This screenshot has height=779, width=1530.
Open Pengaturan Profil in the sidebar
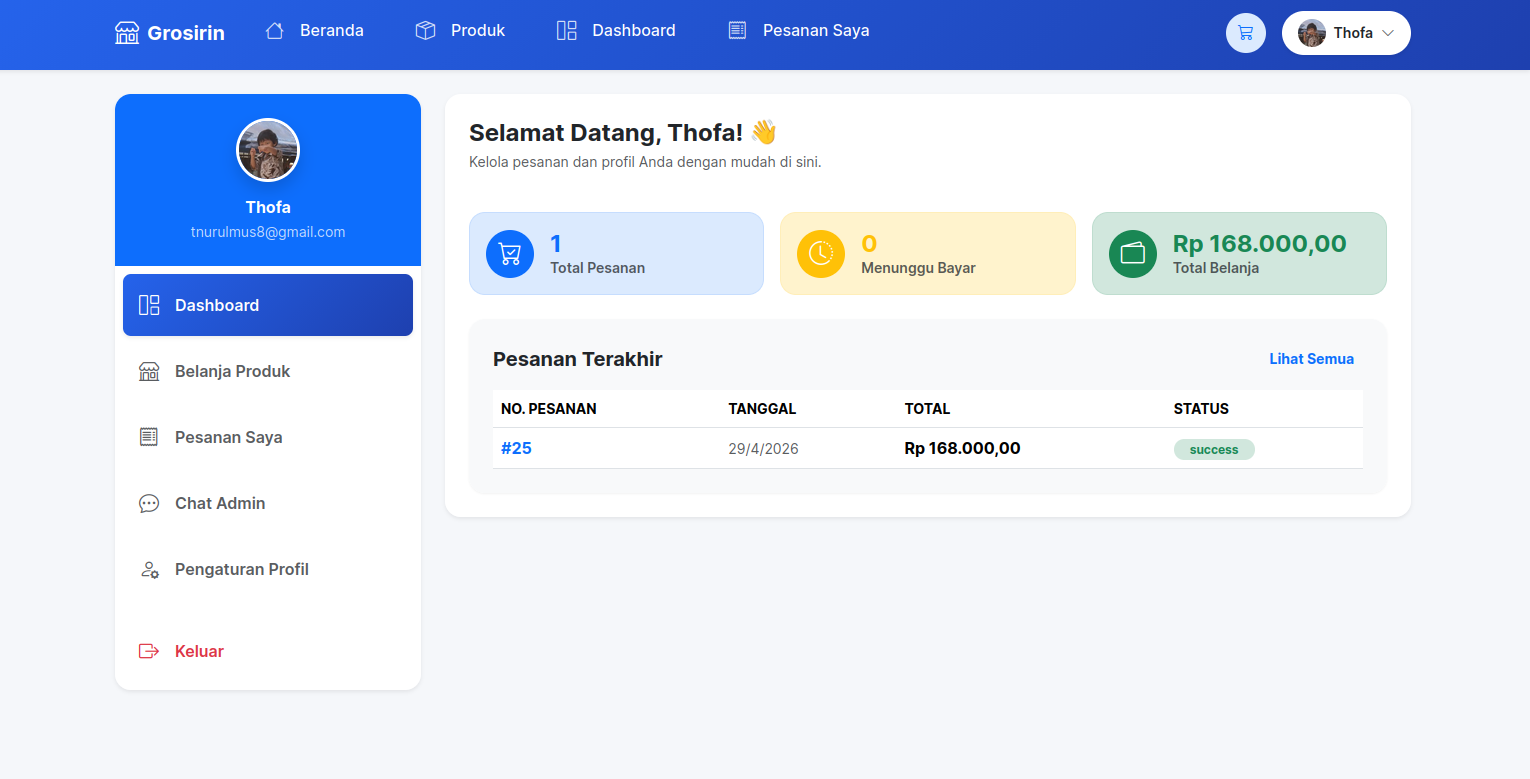pyautogui.click(x=268, y=569)
